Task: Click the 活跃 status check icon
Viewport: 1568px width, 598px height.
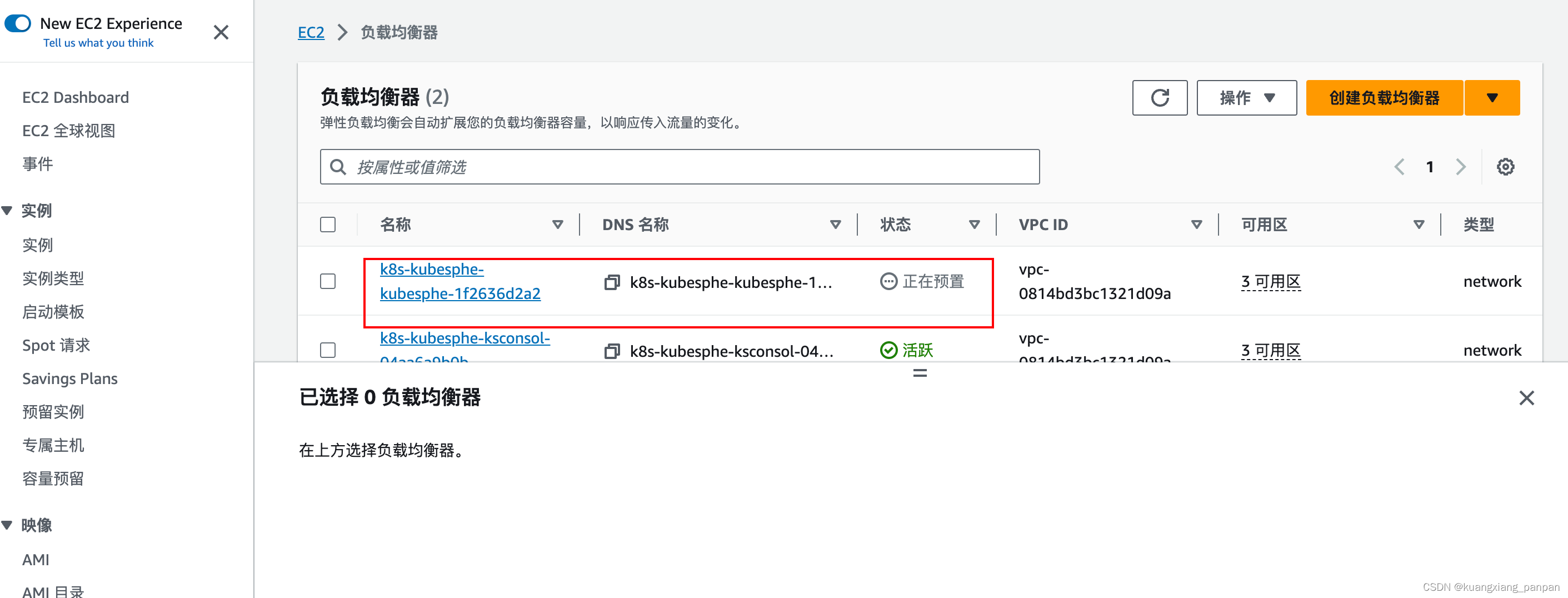Action: click(x=888, y=350)
